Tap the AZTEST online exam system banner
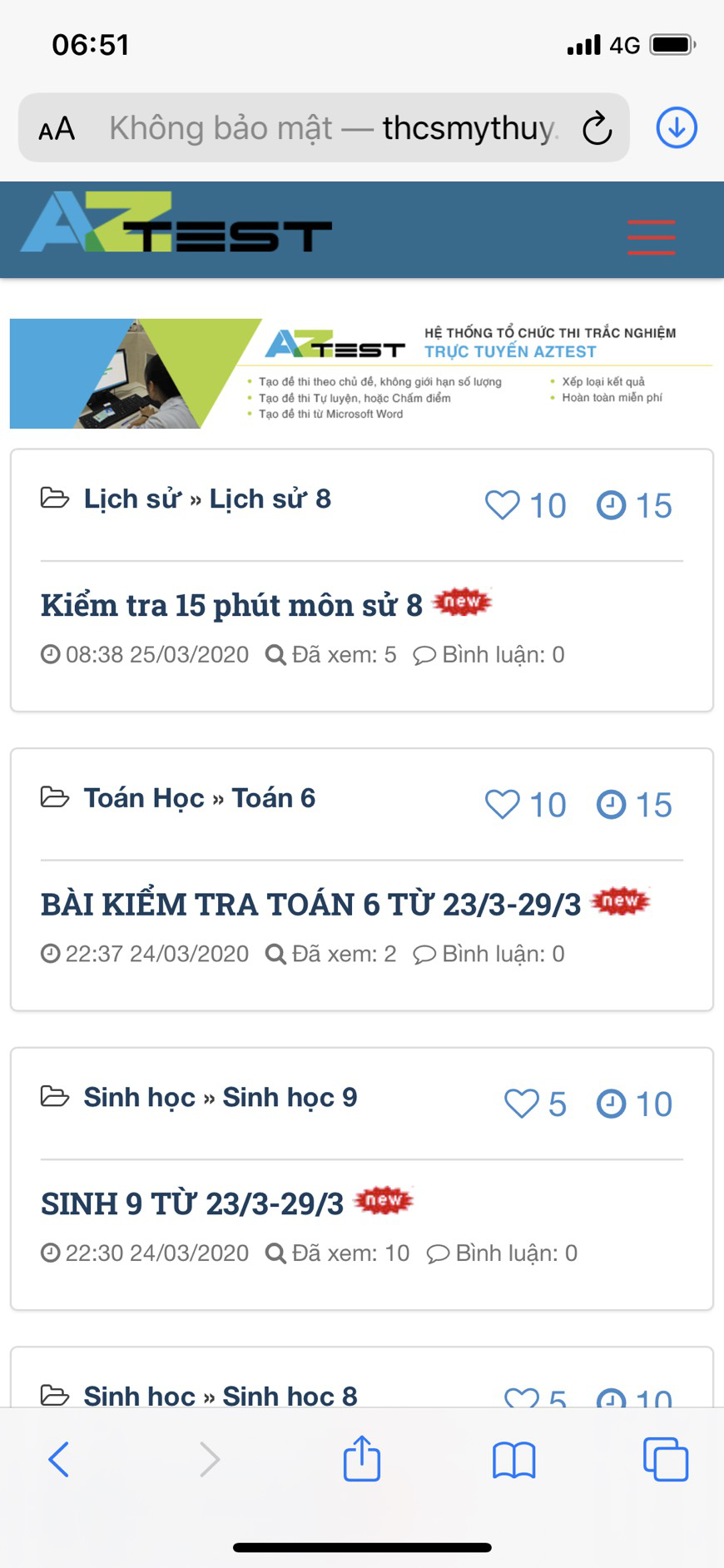The height and width of the screenshot is (1568, 724). (361, 373)
